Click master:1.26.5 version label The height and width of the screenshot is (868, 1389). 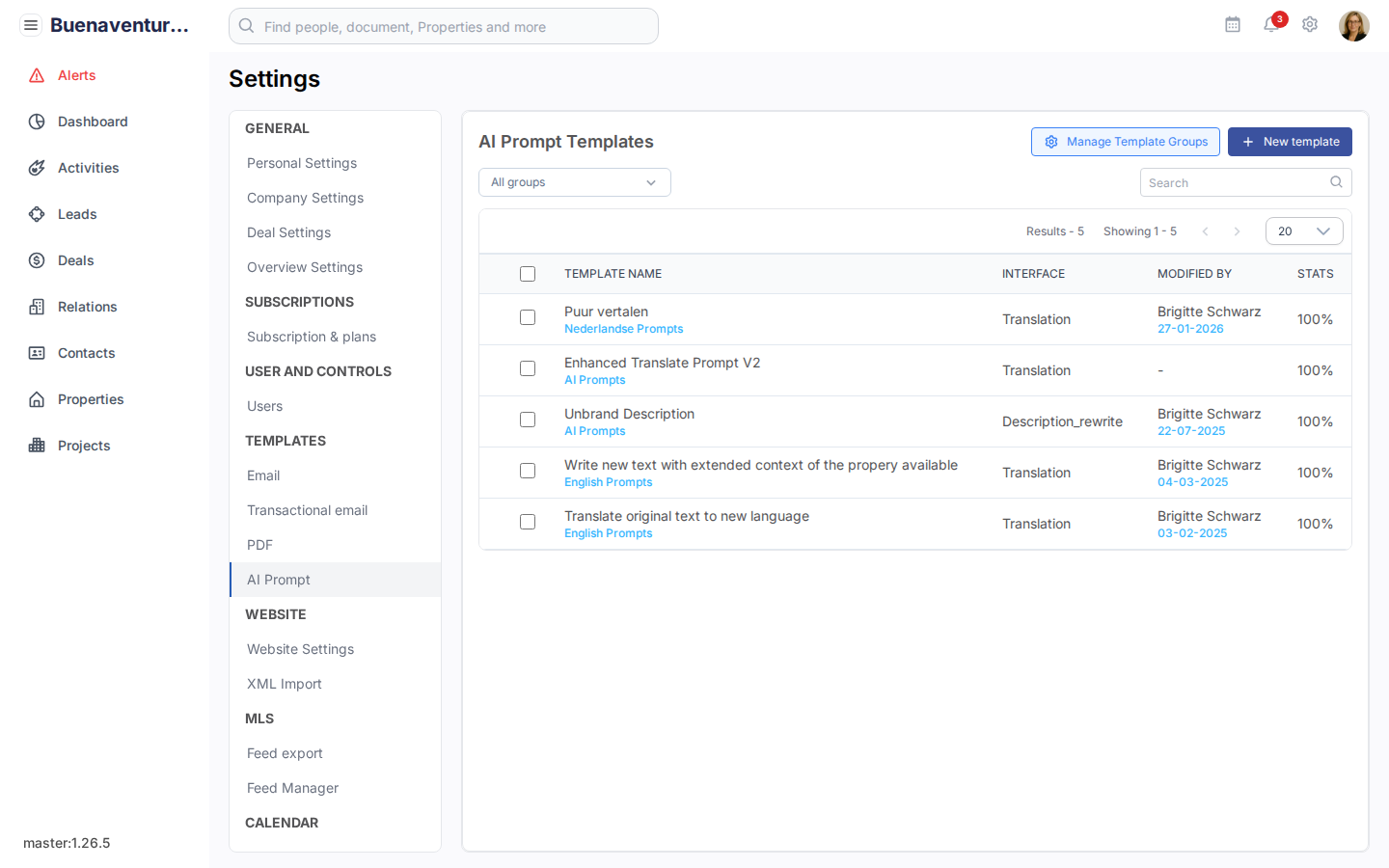[x=67, y=843]
